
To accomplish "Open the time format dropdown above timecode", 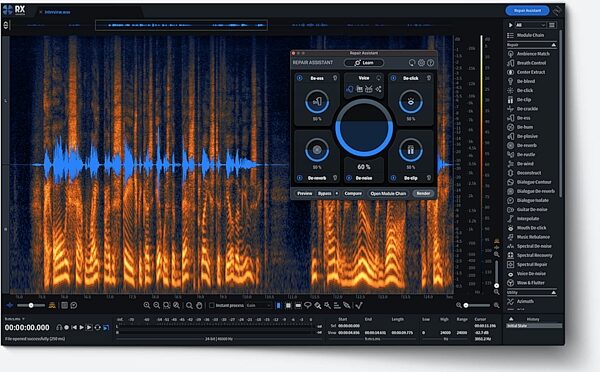I will 15,319.
